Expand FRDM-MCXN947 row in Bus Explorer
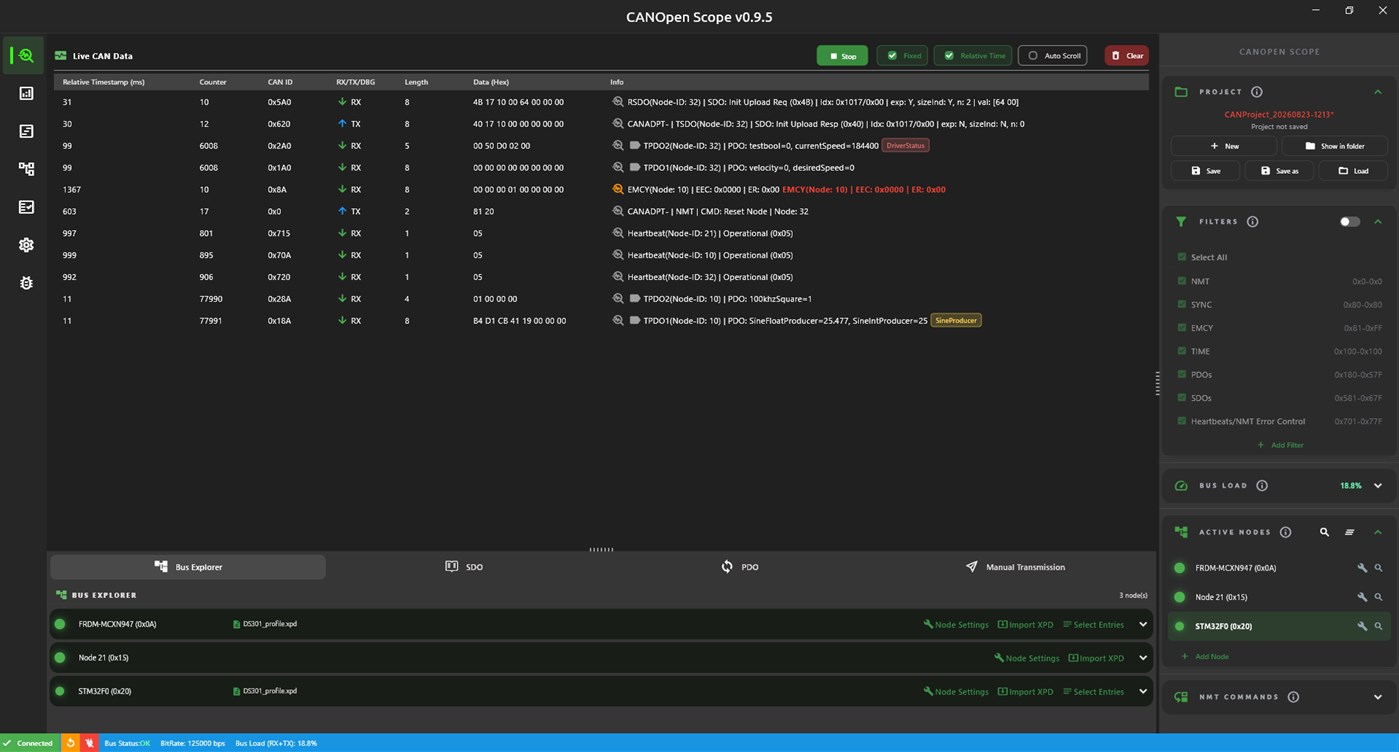Screen dimensions: 1399x752 tap(1143, 624)
